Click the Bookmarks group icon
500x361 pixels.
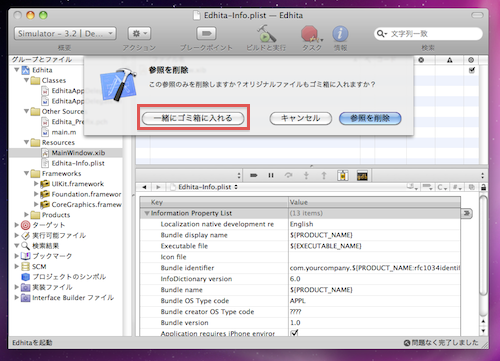pos(25,256)
